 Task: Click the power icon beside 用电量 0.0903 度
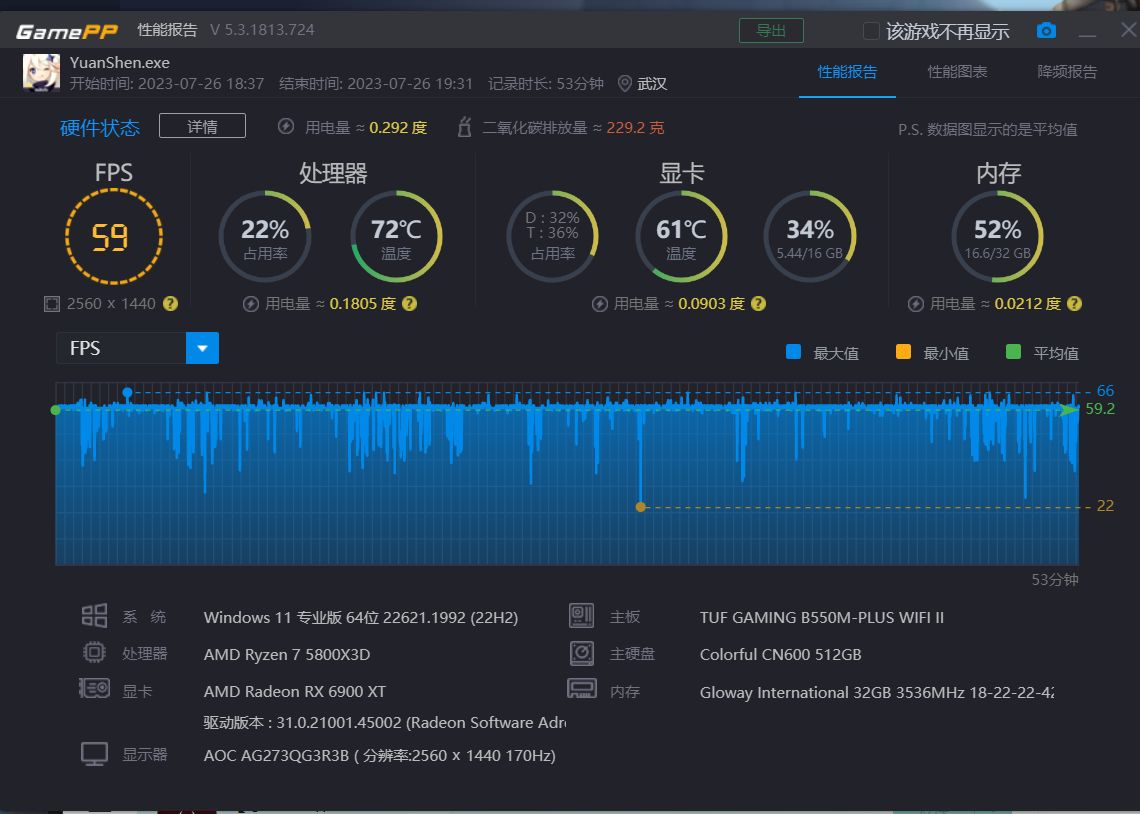(x=599, y=304)
